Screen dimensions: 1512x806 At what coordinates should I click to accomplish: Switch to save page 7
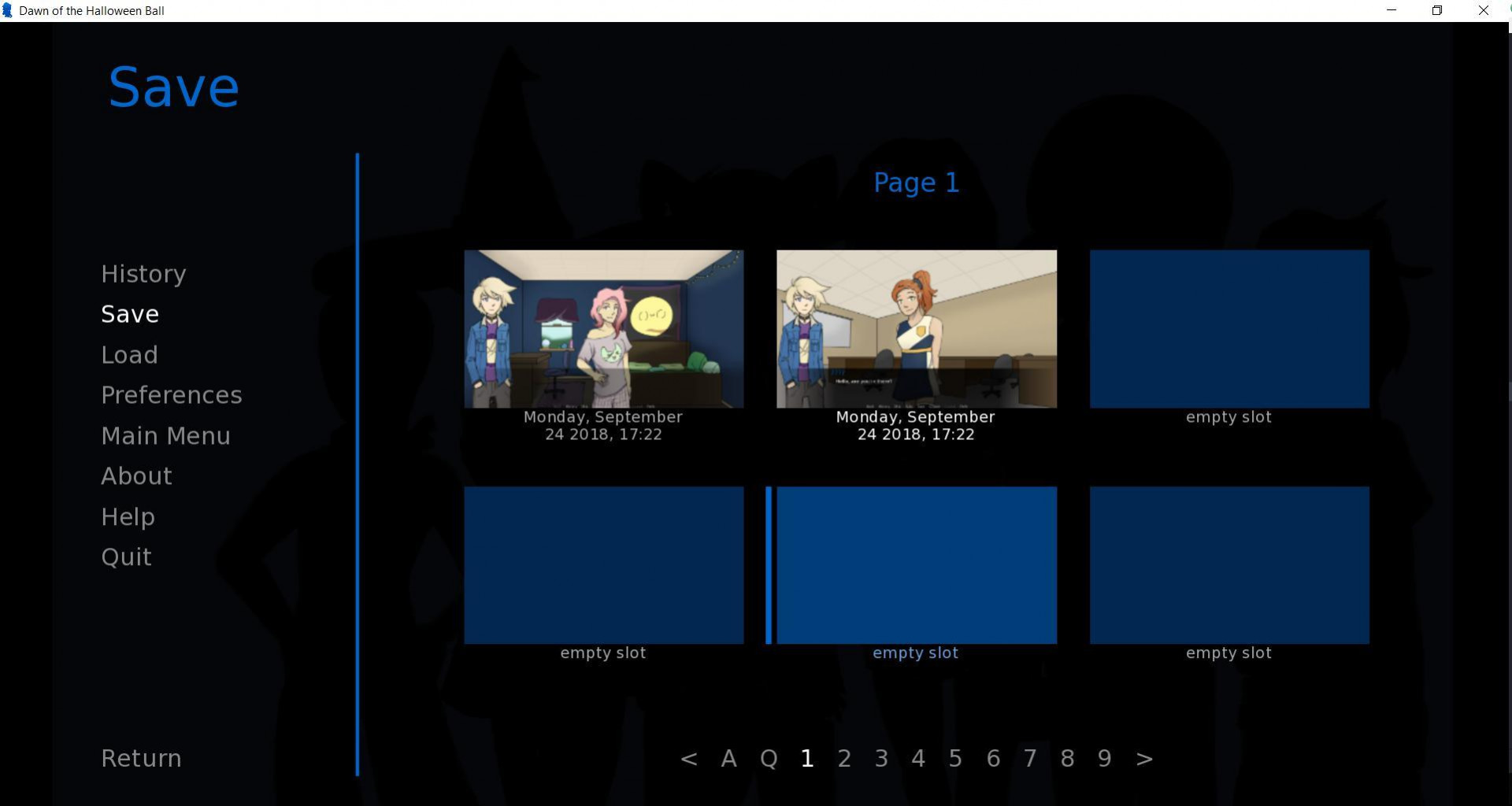pyautogui.click(x=1030, y=759)
